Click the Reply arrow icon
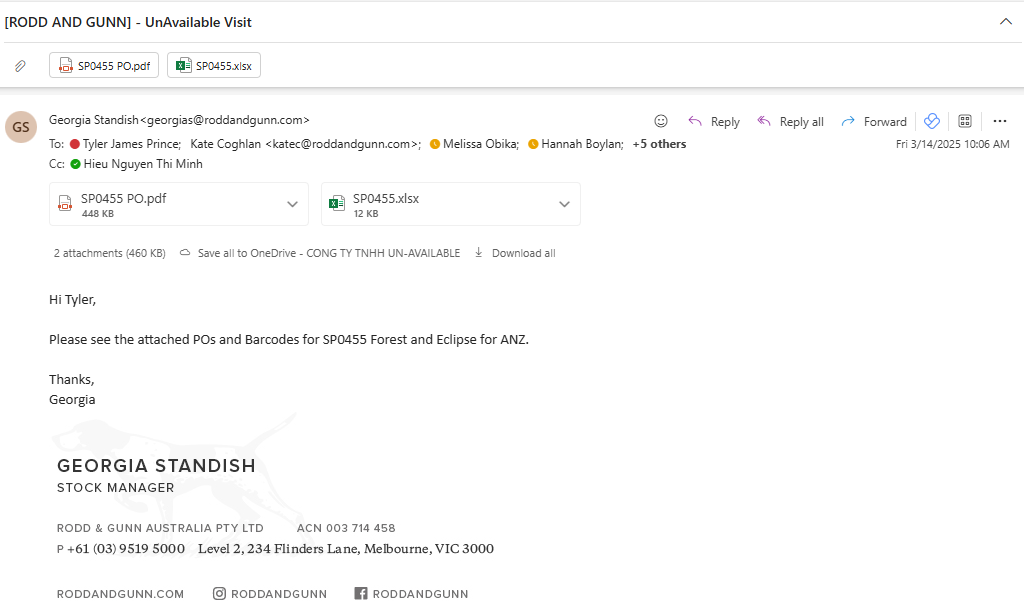The width and height of the screenshot is (1024, 609). coord(695,121)
